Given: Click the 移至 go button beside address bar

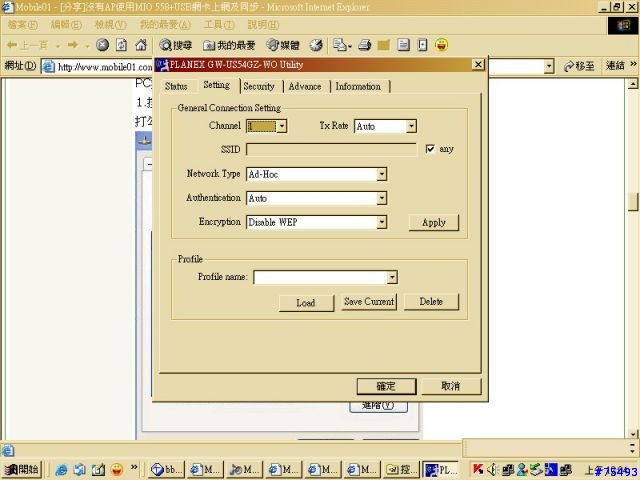Looking at the screenshot, I should 579,66.
